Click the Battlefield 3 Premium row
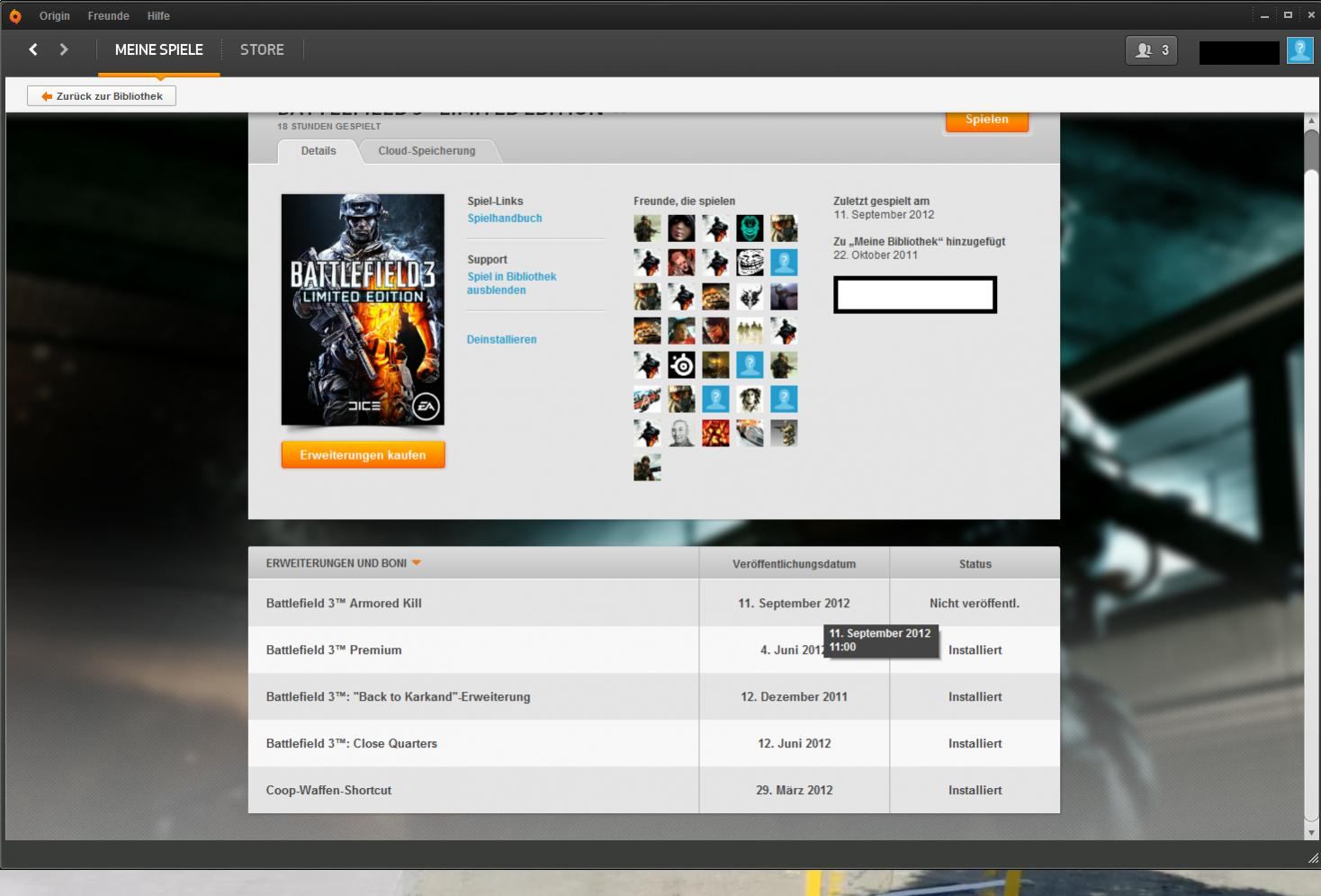 click(654, 650)
